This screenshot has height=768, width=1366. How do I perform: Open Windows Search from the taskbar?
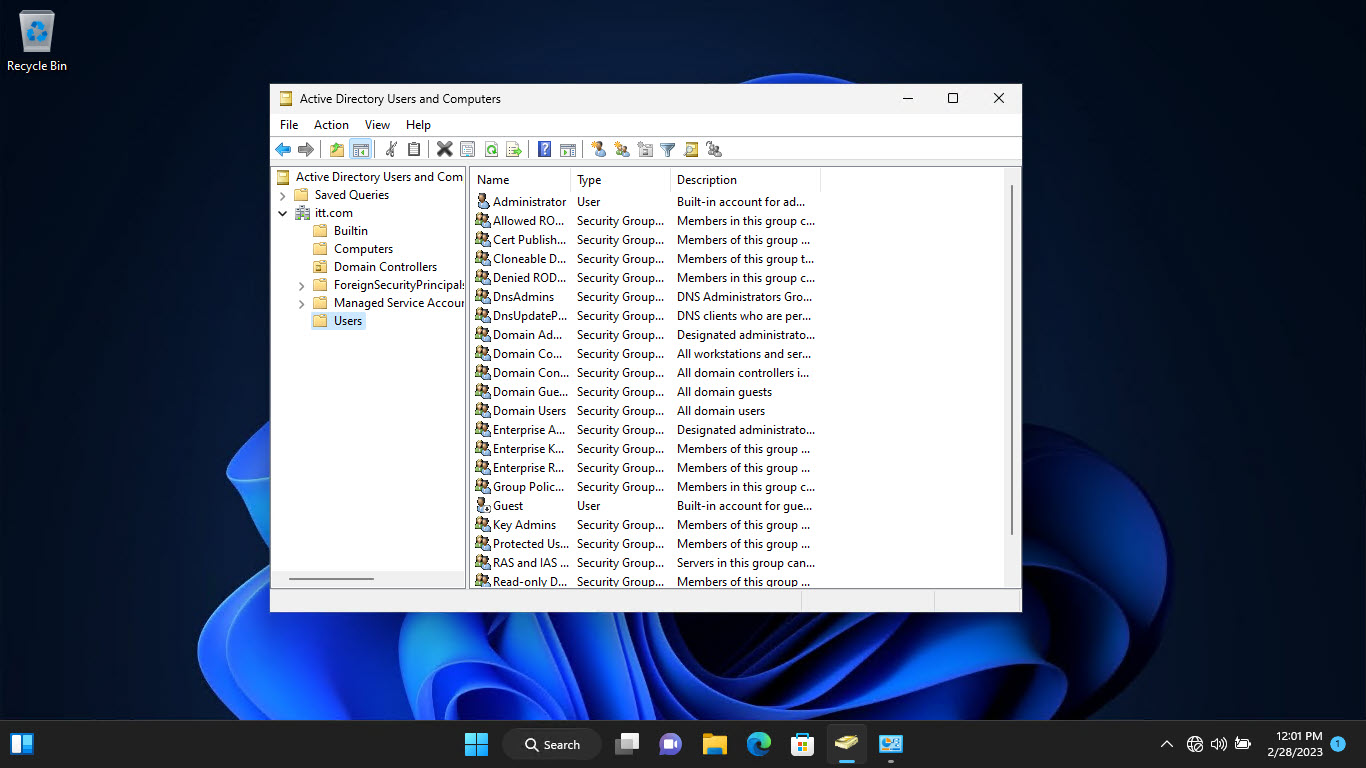coord(552,744)
